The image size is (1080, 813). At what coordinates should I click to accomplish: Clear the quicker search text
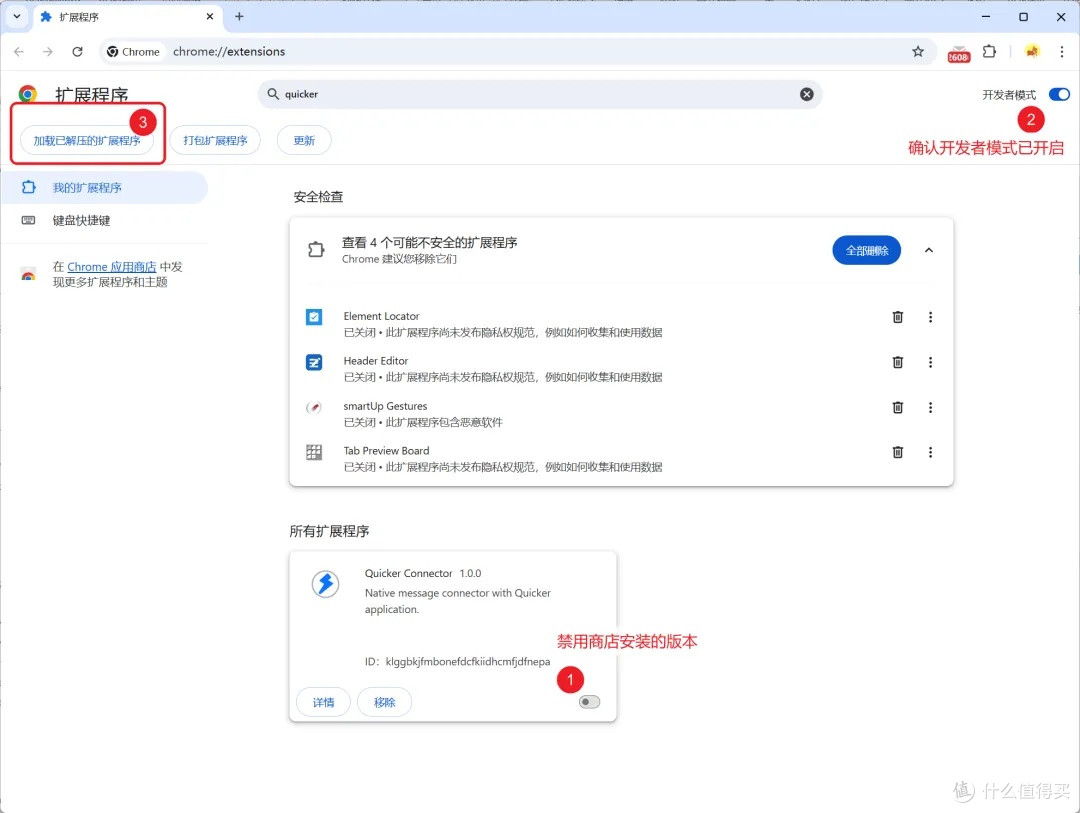coord(807,94)
